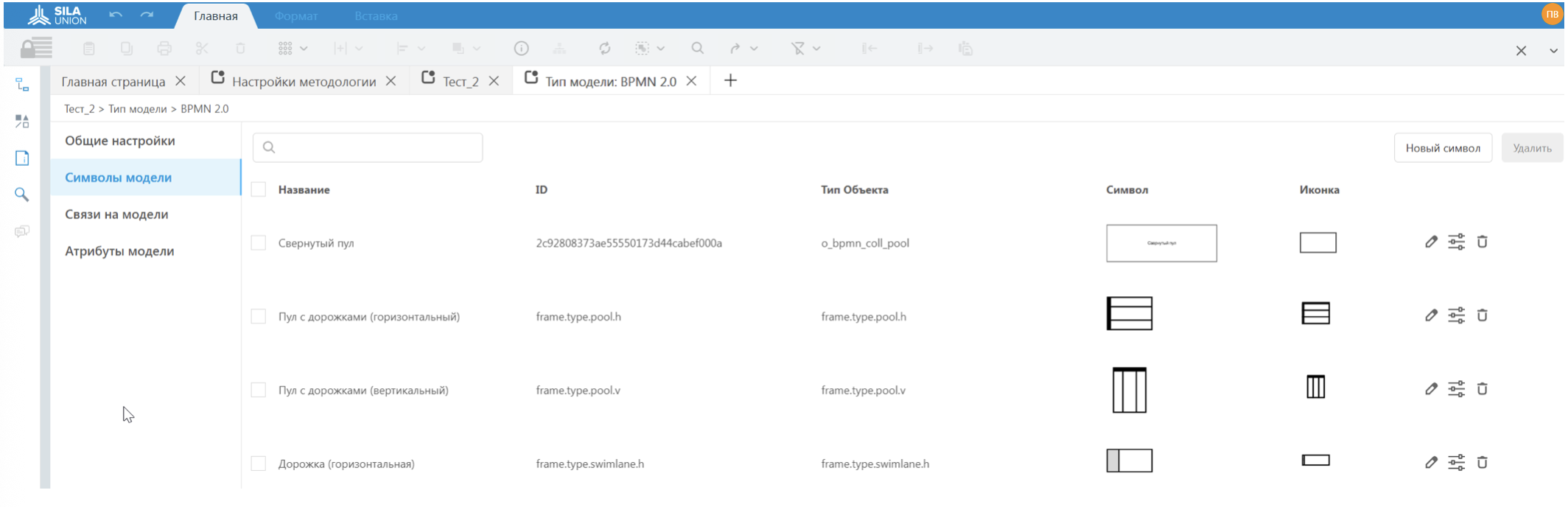Expand the chevron at toolbar far right
Screen dimensions: 1568x507
[1553, 51]
